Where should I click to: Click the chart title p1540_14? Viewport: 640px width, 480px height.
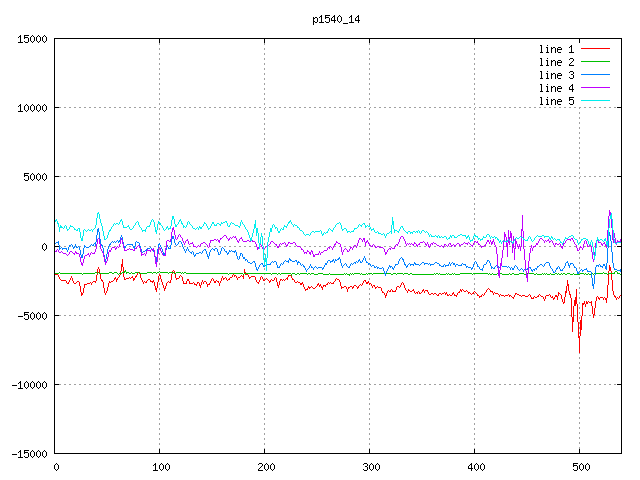336,20
